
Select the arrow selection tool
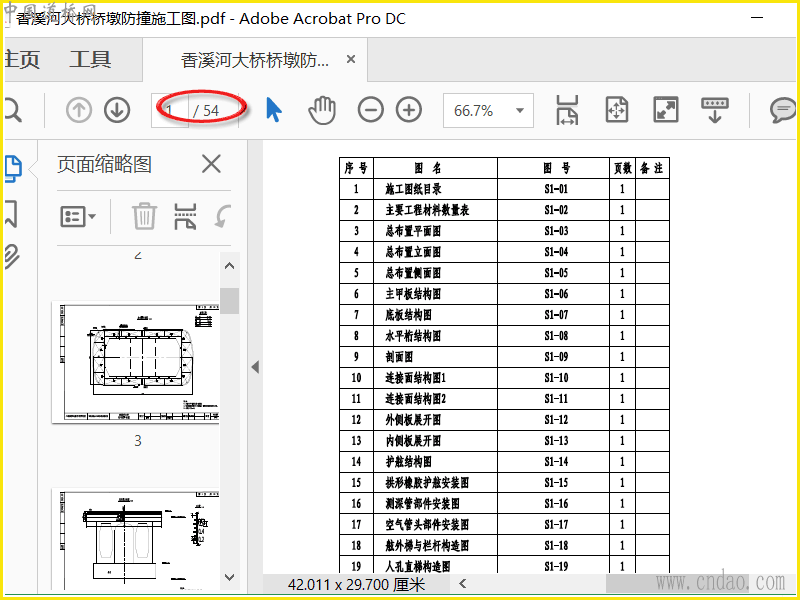(x=274, y=109)
